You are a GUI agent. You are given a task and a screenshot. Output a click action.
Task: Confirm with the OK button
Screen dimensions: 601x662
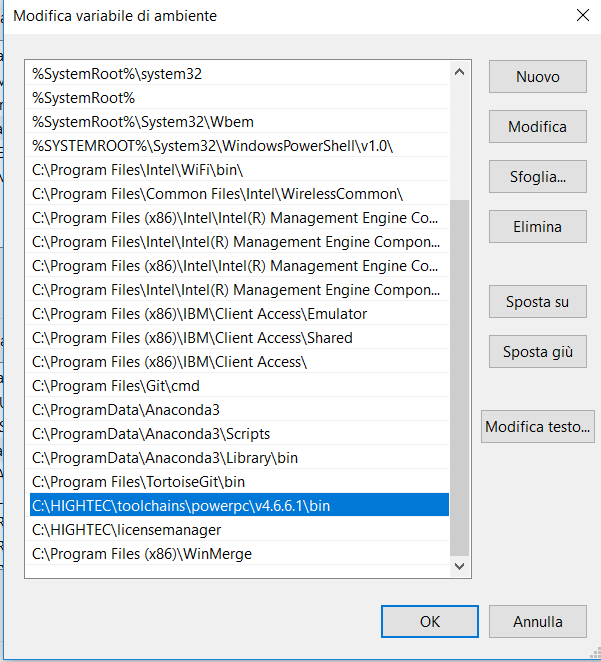tap(429, 622)
